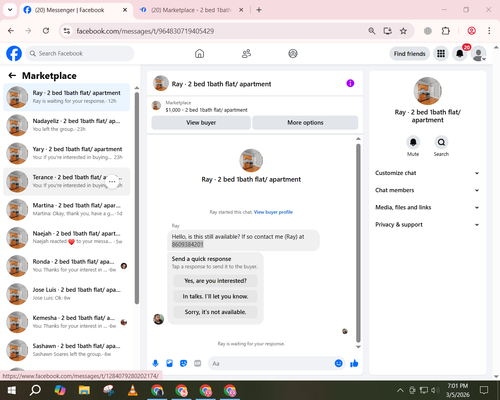Choose a GIF icon in composer
Viewport: 500px width, 400px height.
point(198,363)
